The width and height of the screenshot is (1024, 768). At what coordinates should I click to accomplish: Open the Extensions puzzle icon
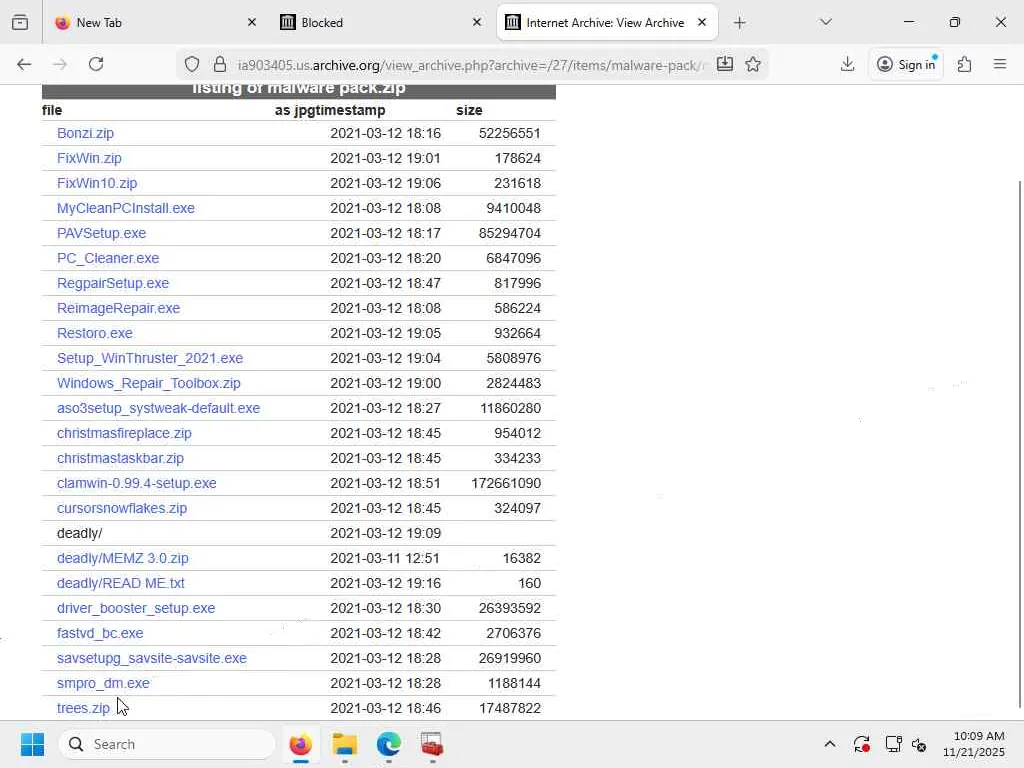[965, 64]
